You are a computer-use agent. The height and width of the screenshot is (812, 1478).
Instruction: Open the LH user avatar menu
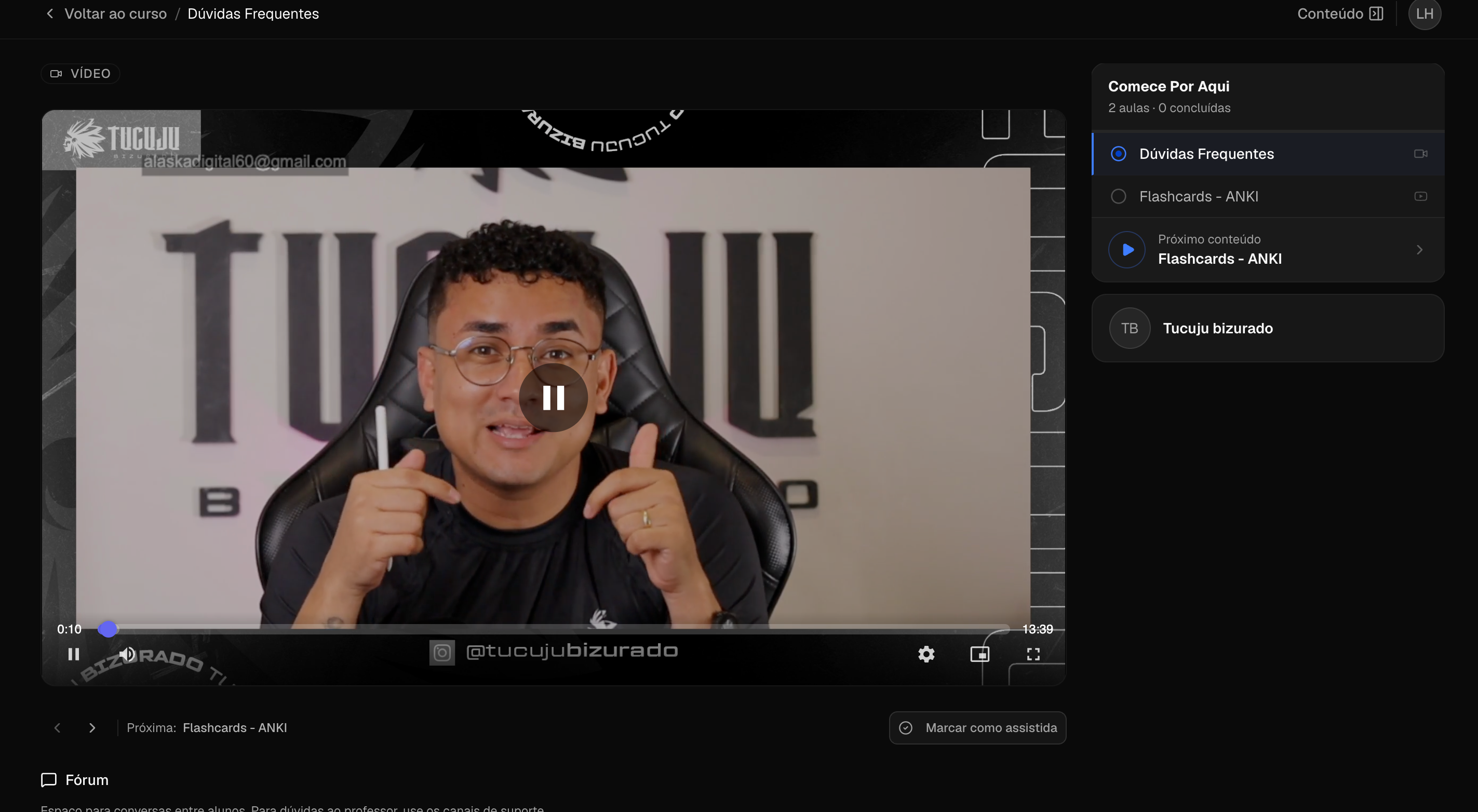click(1425, 14)
